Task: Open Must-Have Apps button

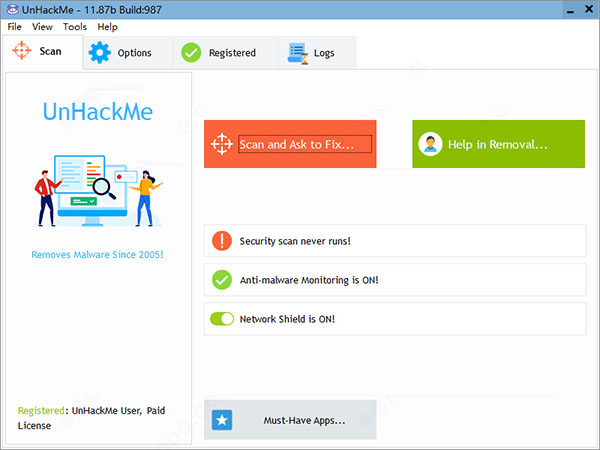Action: tap(290, 420)
